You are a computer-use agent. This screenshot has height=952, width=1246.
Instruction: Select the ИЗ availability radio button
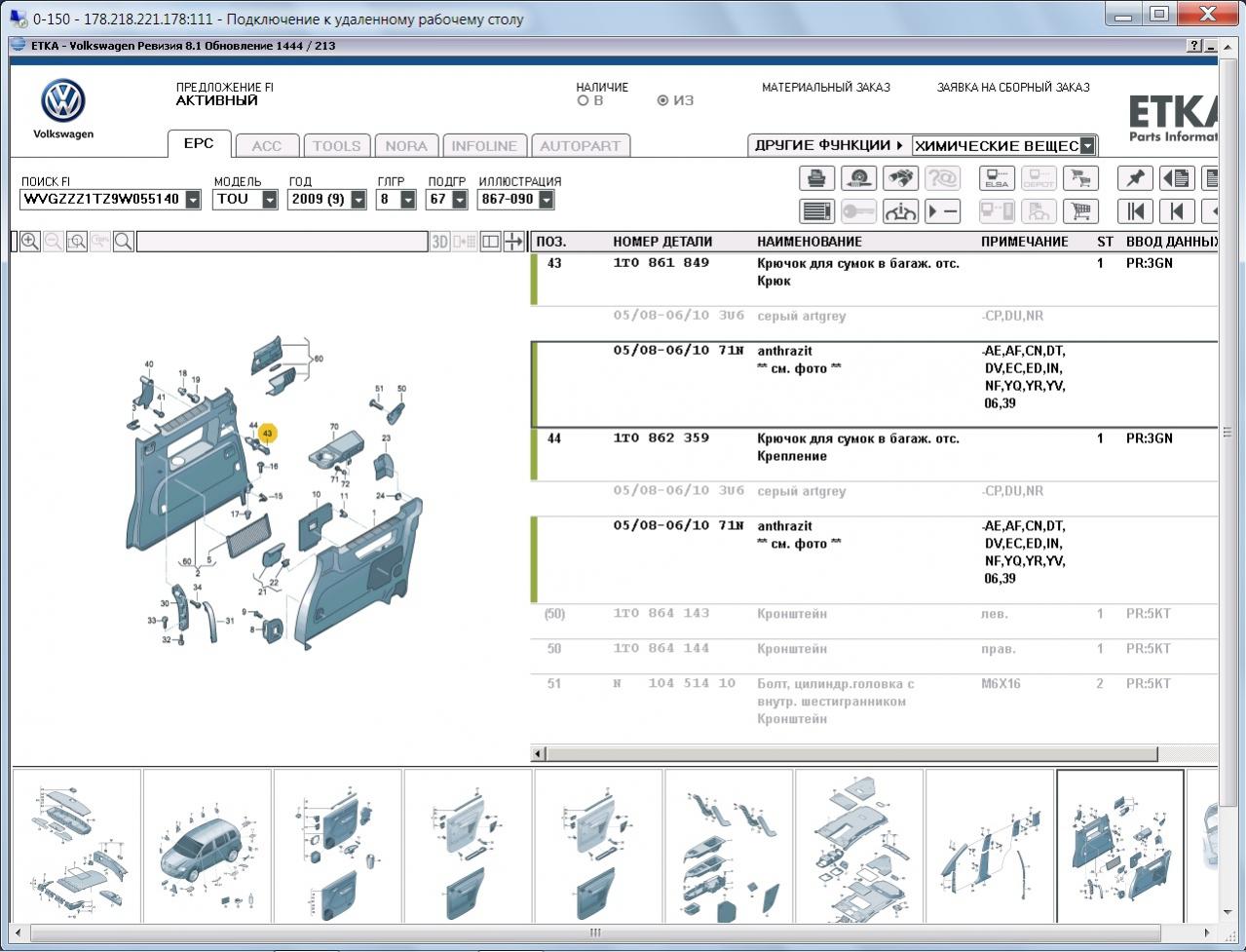point(662,100)
